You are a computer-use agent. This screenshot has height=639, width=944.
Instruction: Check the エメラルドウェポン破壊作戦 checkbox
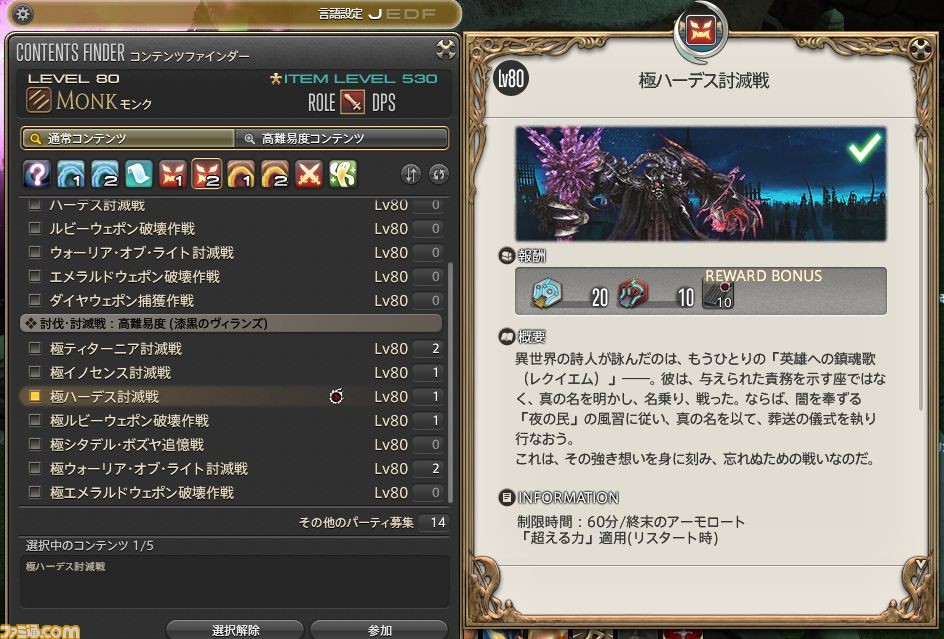[35, 276]
